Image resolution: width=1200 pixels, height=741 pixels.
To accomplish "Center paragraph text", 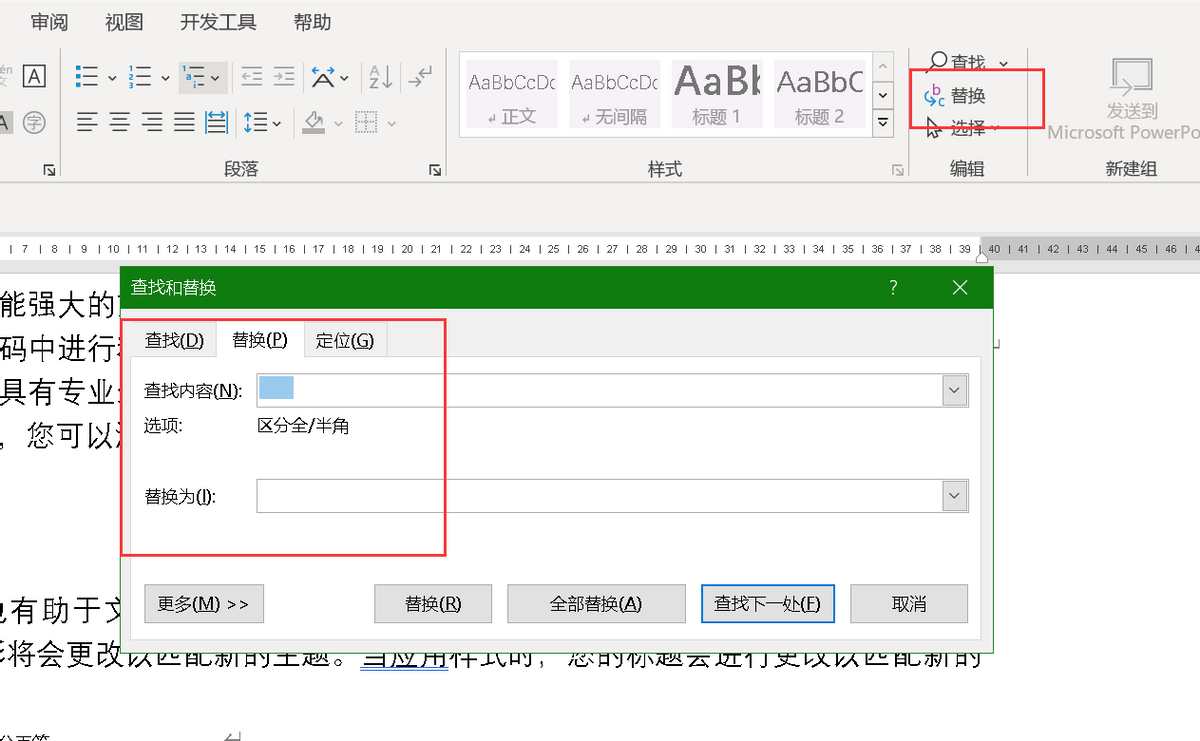I will coord(120,122).
